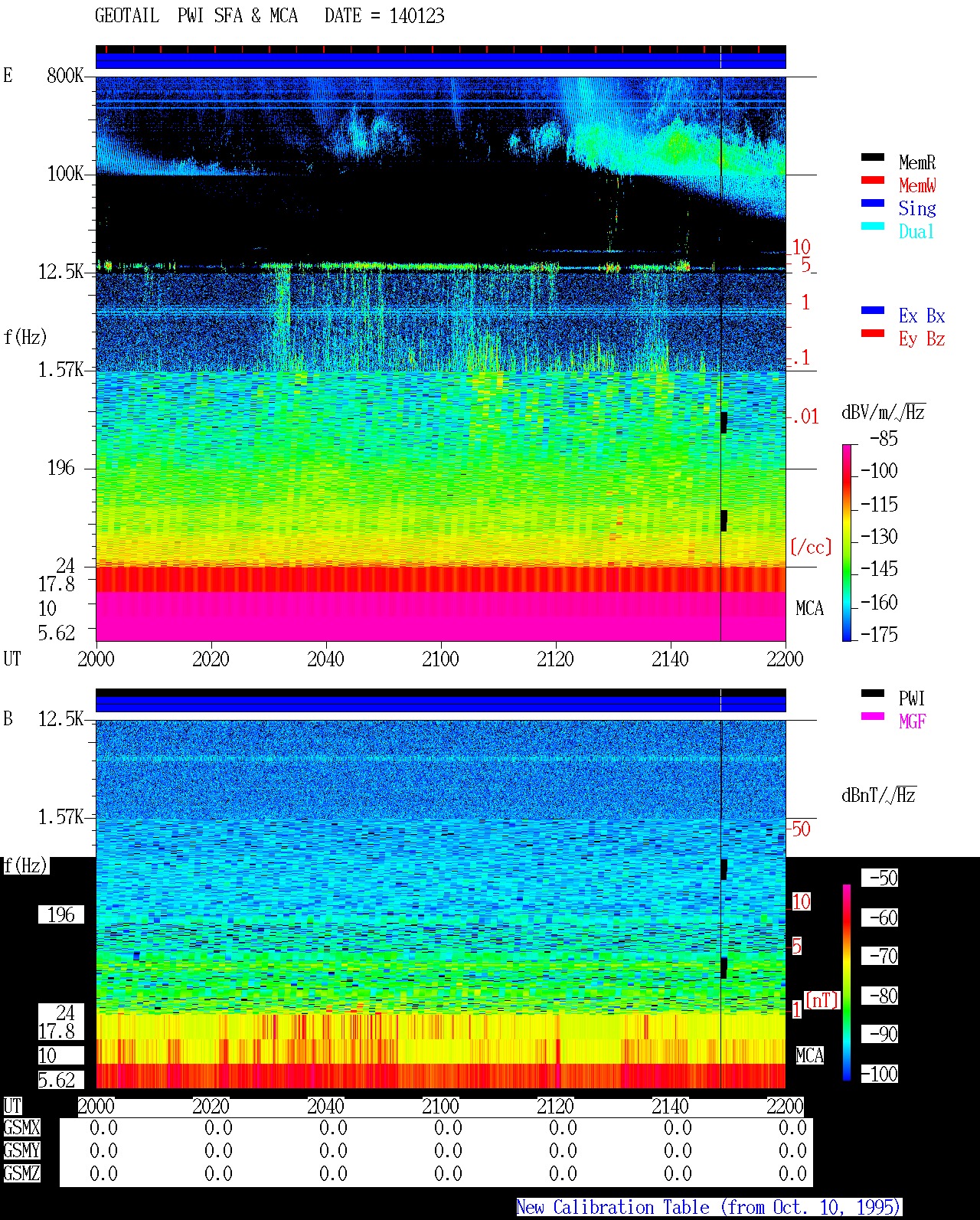
Task: Click the B panel letter label
Action: [8, 718]
